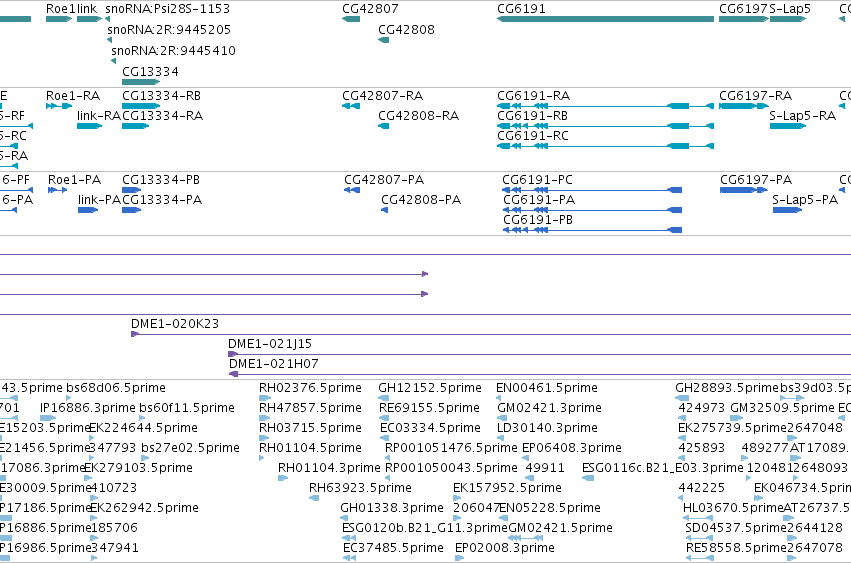Open the RE69155.5prime EST label
Screen dimensions: 851x563
click(x=429, y=408)
